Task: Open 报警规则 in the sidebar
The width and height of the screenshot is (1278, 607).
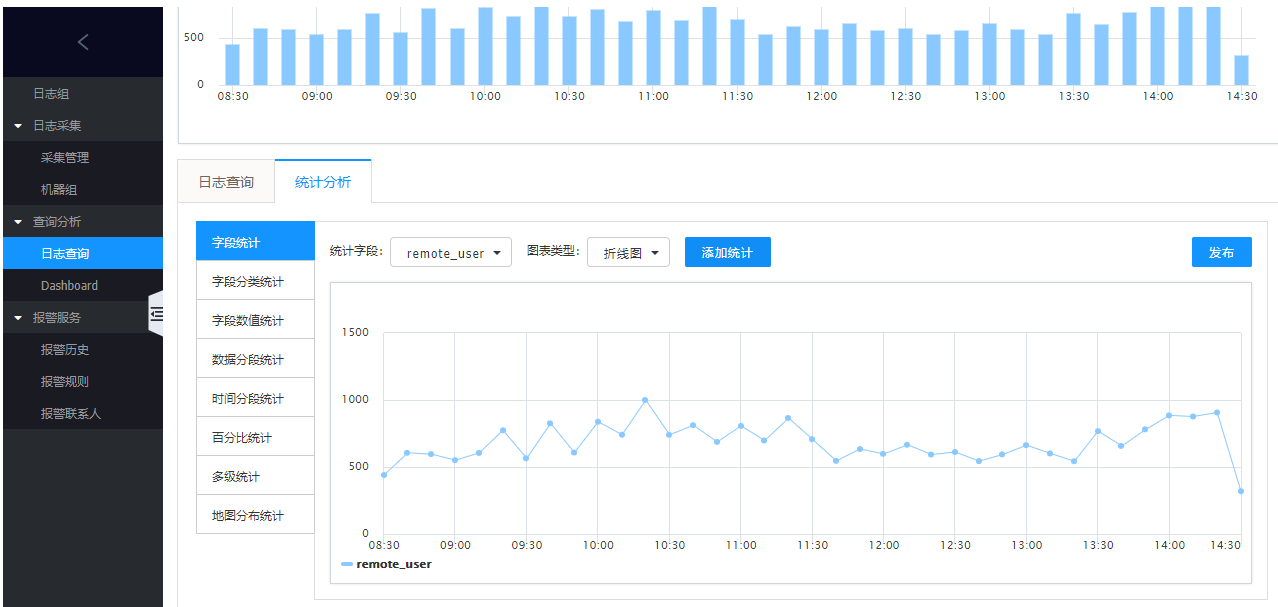Action: [65, 382]
